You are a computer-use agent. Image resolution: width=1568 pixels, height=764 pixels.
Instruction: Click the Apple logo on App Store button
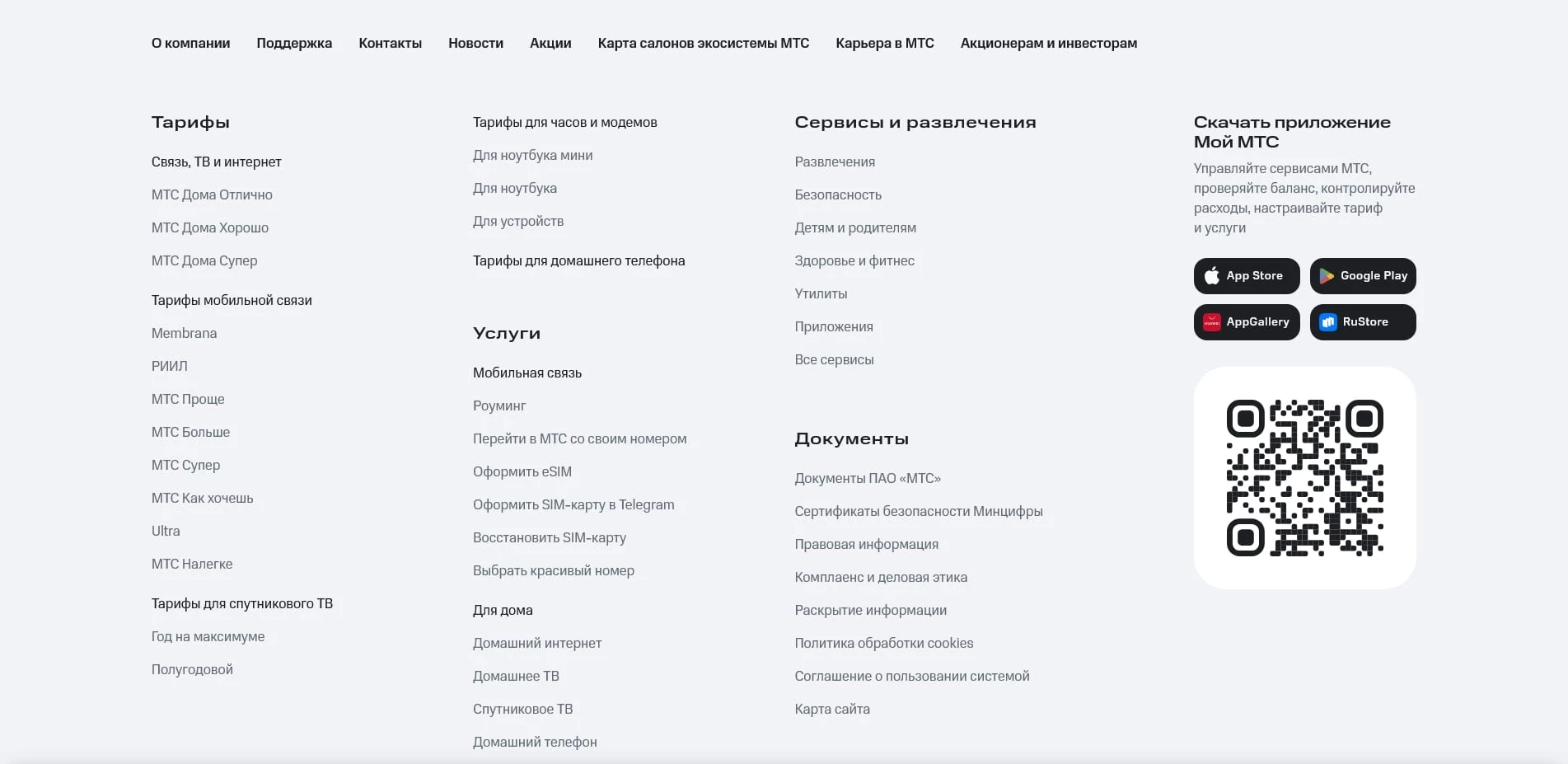pos(1211,276)
